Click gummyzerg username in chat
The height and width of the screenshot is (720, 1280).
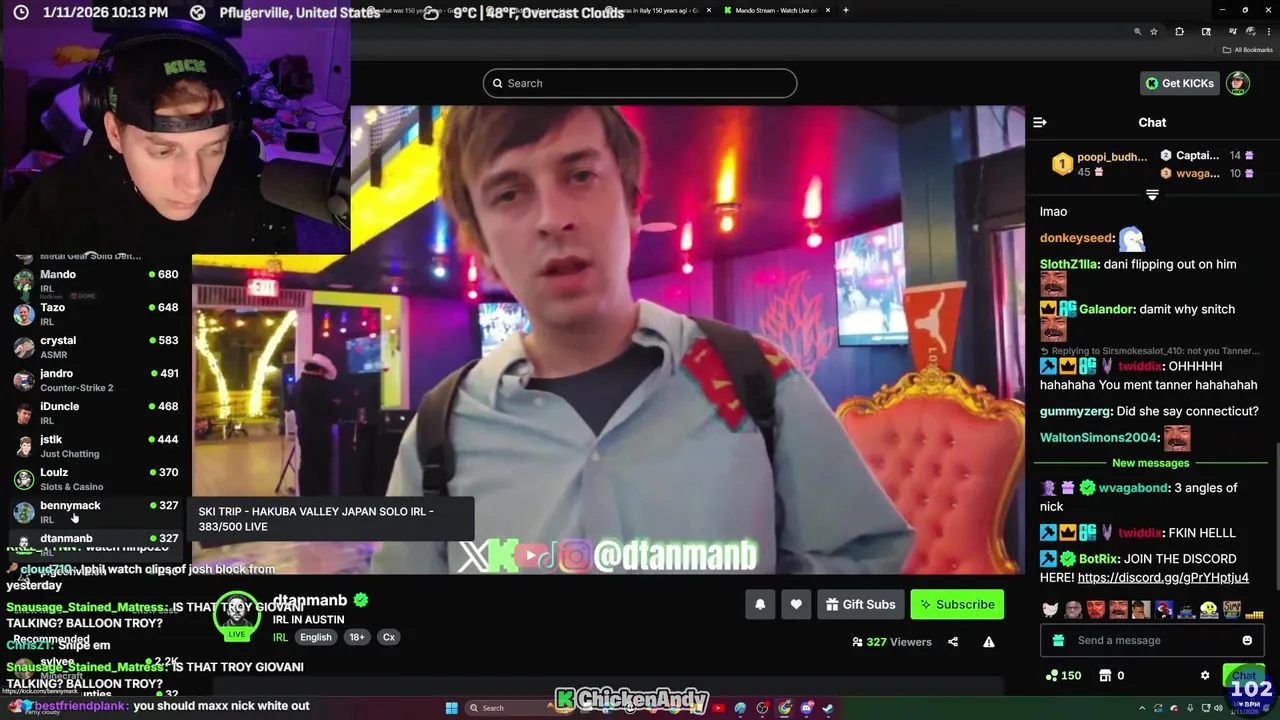[1075, 411]
